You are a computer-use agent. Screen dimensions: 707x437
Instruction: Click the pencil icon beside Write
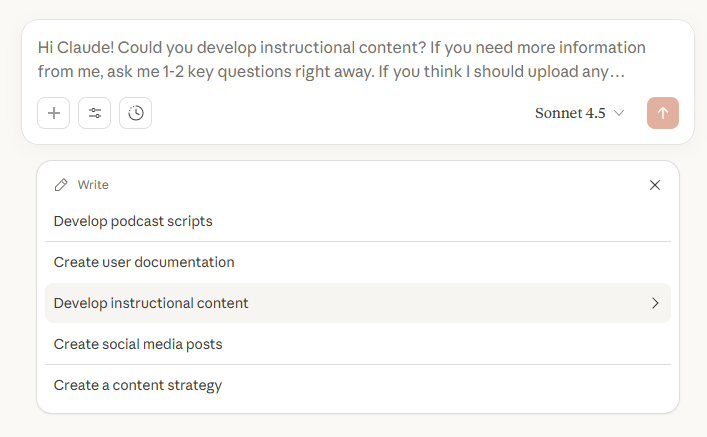click(62, 185)
